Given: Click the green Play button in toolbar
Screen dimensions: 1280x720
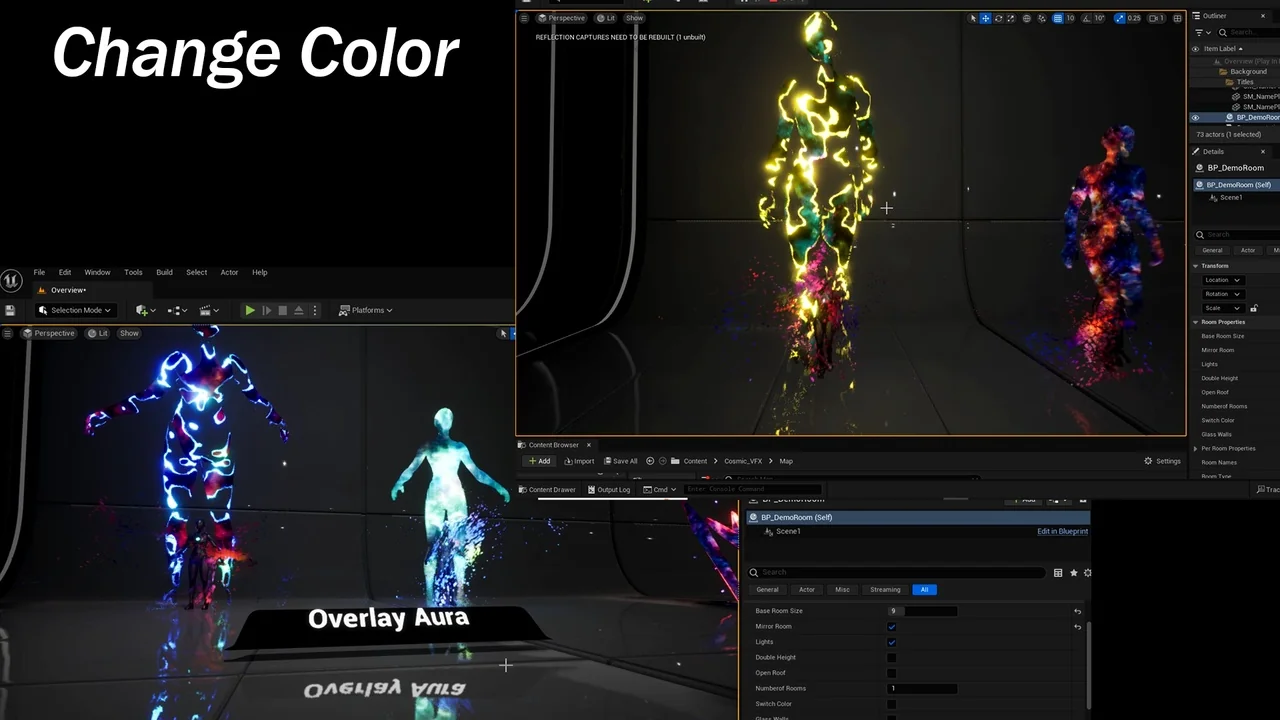Looking at the screenshot, I should point(250,310).
